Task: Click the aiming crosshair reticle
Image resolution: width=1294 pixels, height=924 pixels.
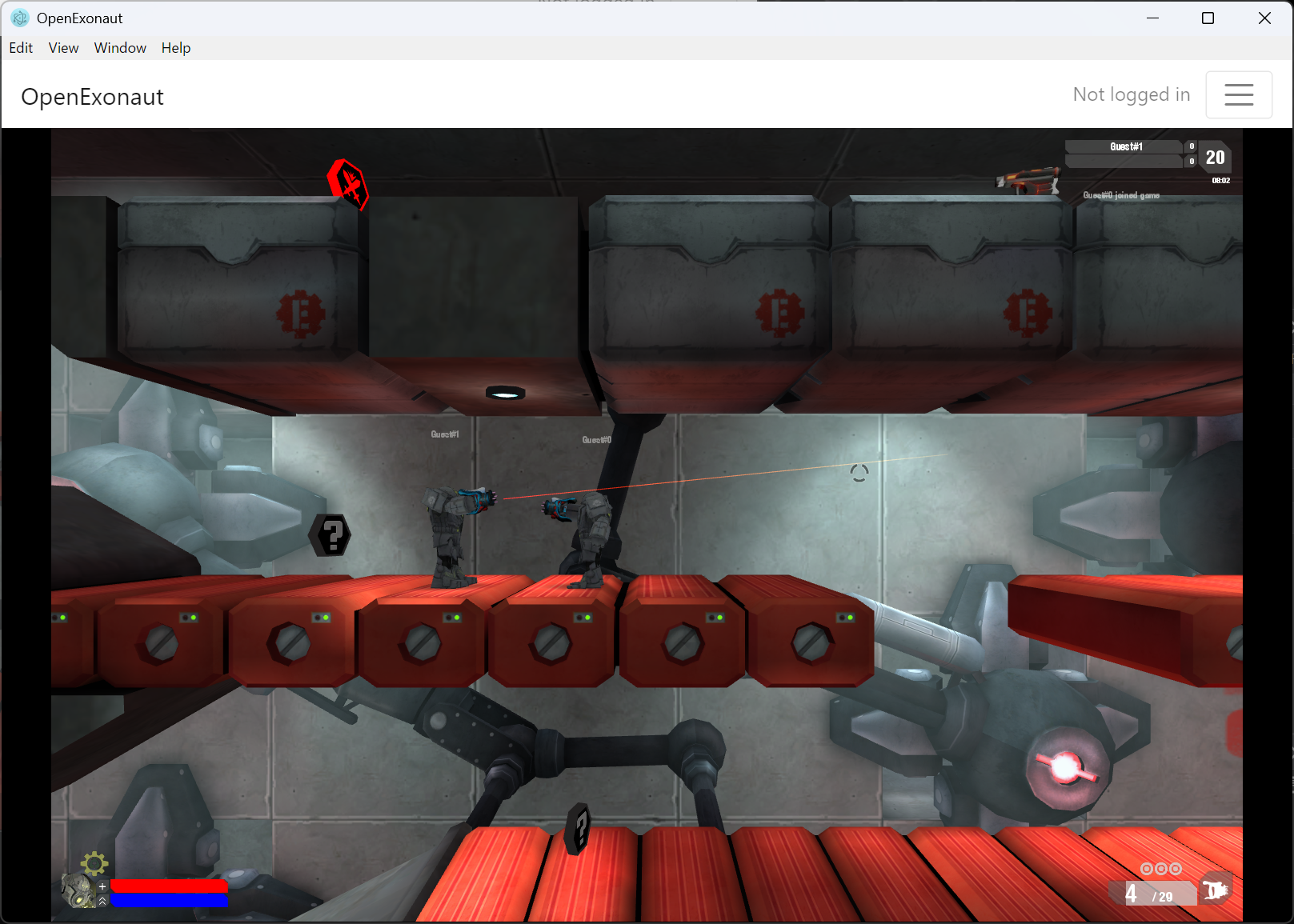Action: tap(859, 473)
